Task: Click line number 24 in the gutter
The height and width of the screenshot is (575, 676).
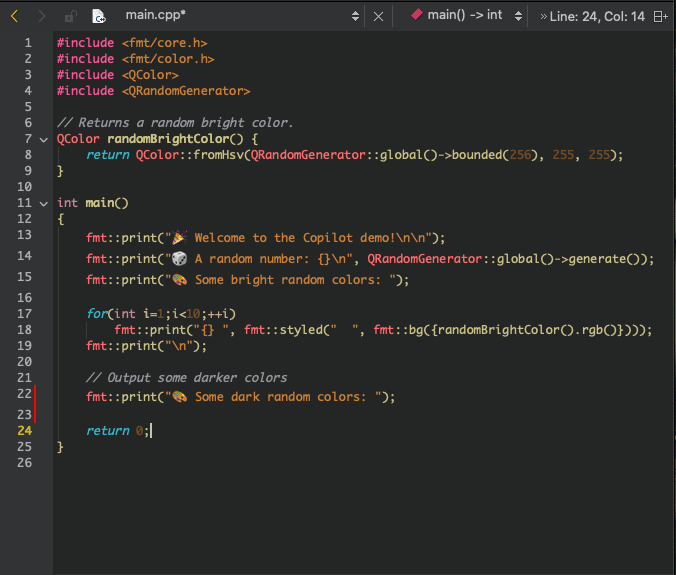Action: (24, 430)
